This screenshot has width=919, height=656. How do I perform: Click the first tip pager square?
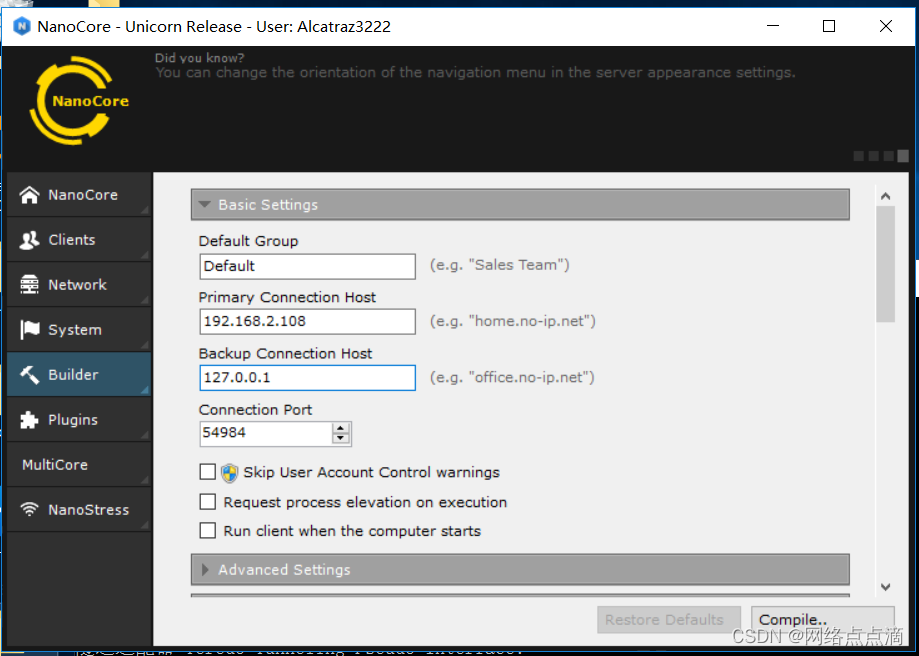(859, 155)
